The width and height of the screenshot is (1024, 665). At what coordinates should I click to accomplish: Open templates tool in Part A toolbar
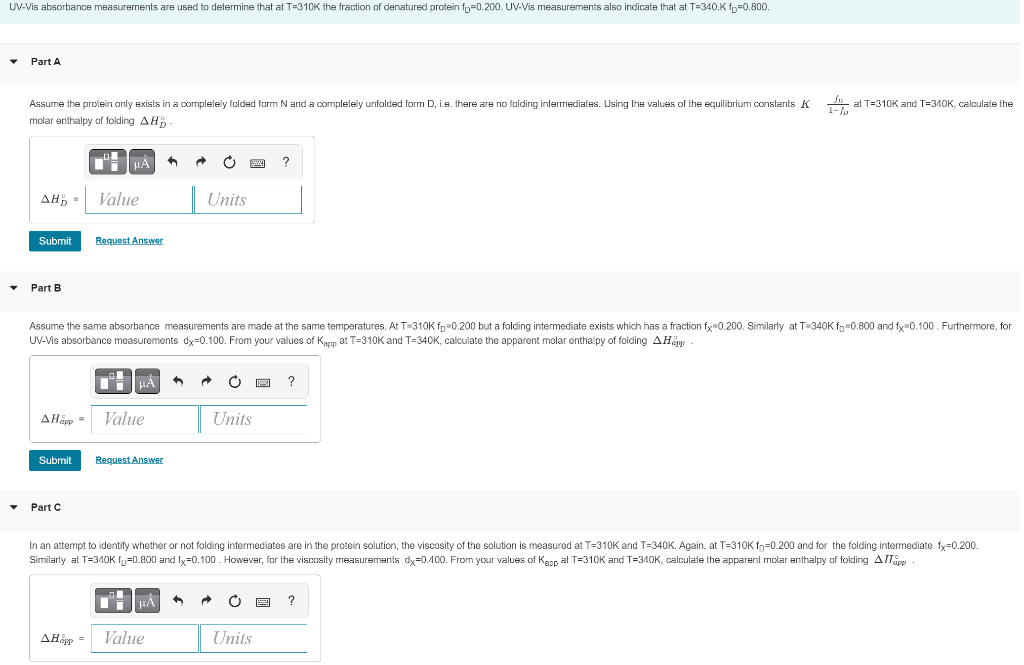click(108, 162)
